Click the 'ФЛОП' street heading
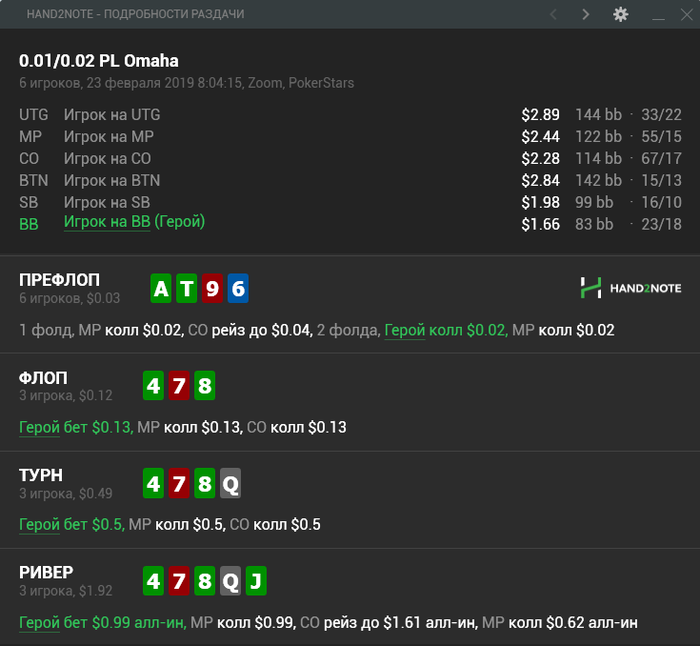700x646 pixels. coord(43,378)
